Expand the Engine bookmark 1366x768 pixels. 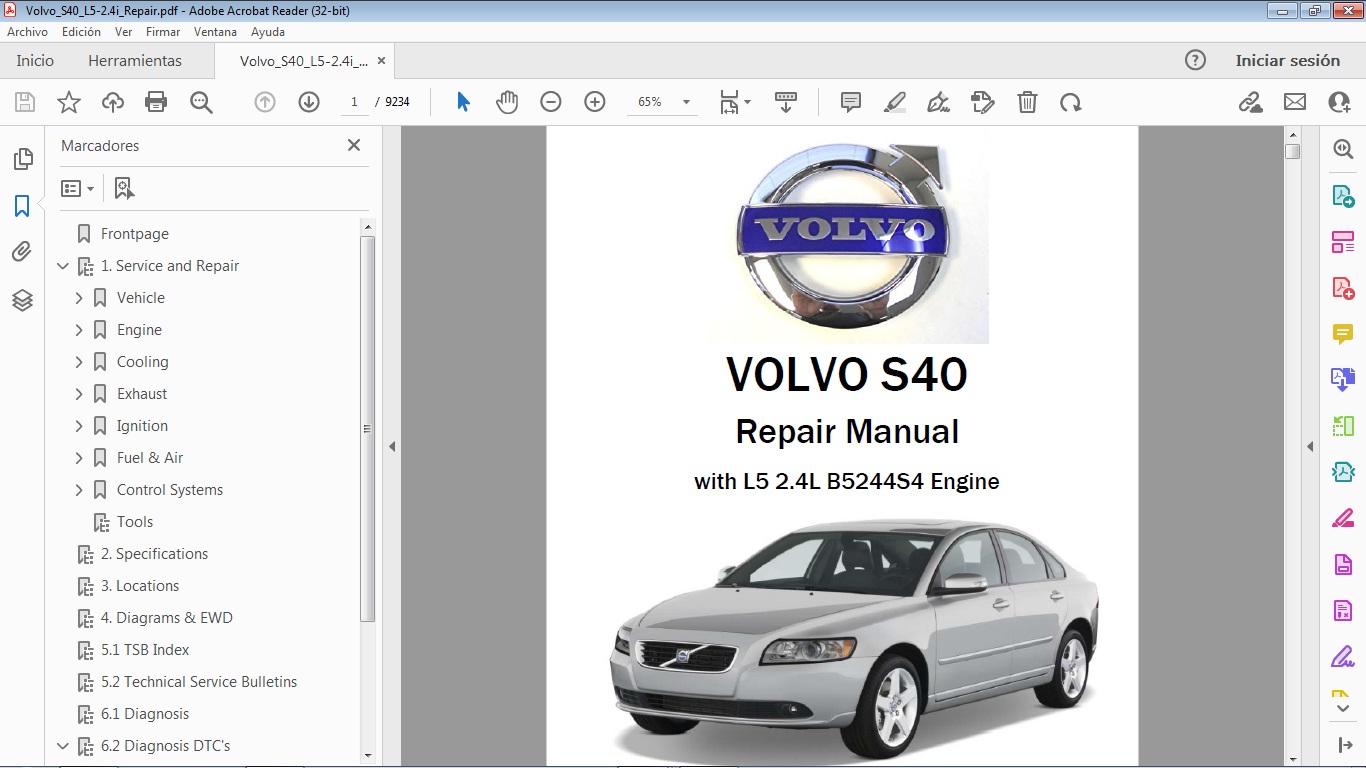(x=80, y=329)
